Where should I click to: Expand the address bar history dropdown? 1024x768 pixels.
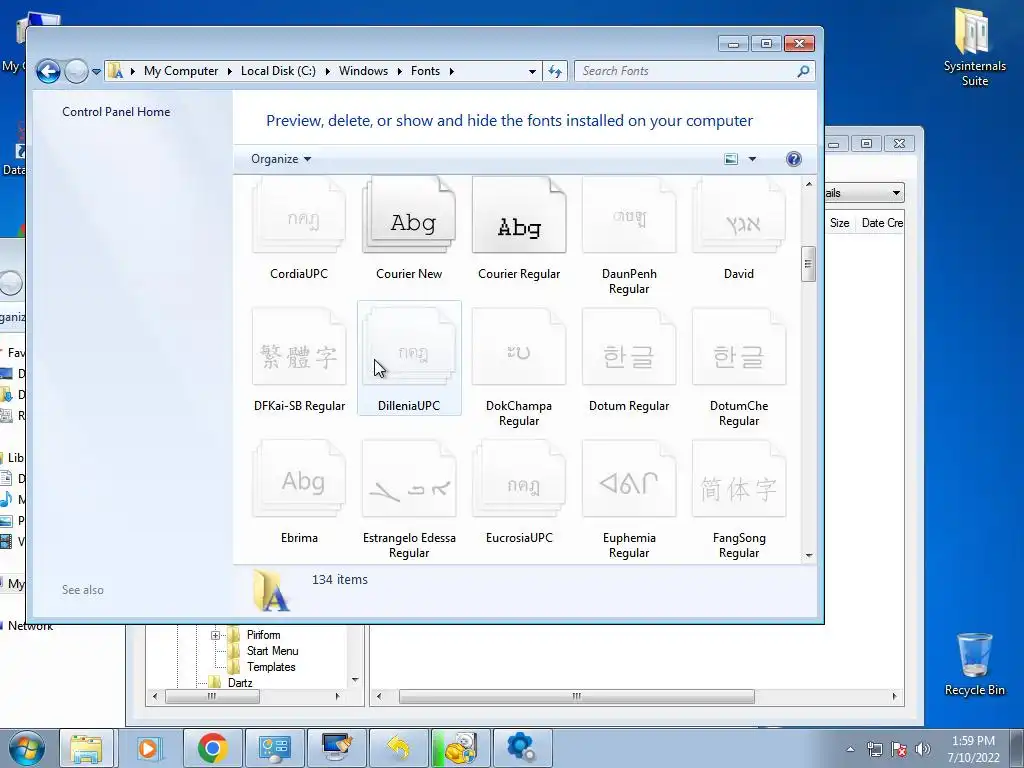pyautogui.click(x=532, y=71)
